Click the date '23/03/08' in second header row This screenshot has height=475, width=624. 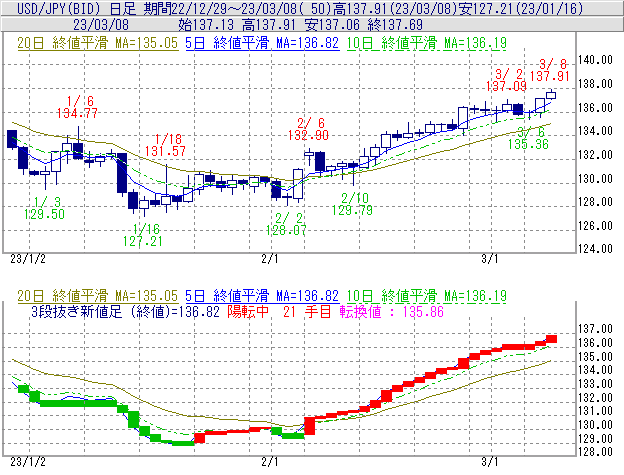pyautogui.click(x=101, y=25)
